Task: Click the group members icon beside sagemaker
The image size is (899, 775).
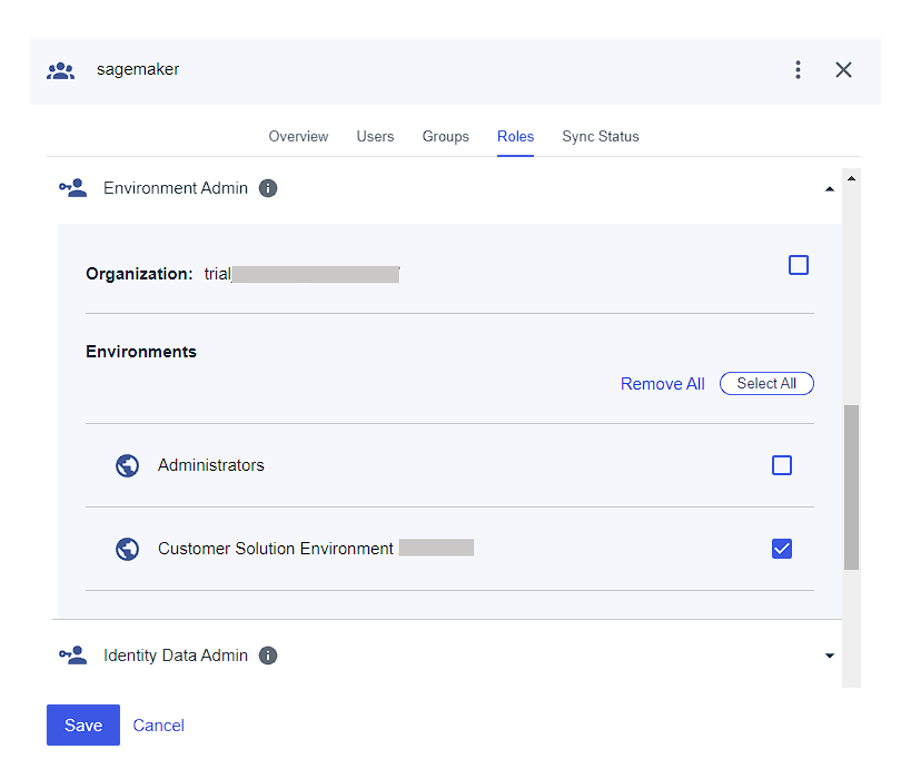Action: point(61,70)
